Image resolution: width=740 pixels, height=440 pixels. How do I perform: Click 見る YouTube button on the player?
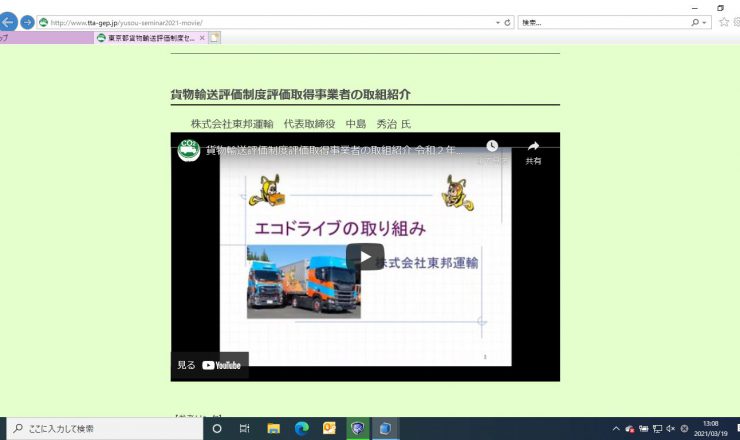[210, 365]
